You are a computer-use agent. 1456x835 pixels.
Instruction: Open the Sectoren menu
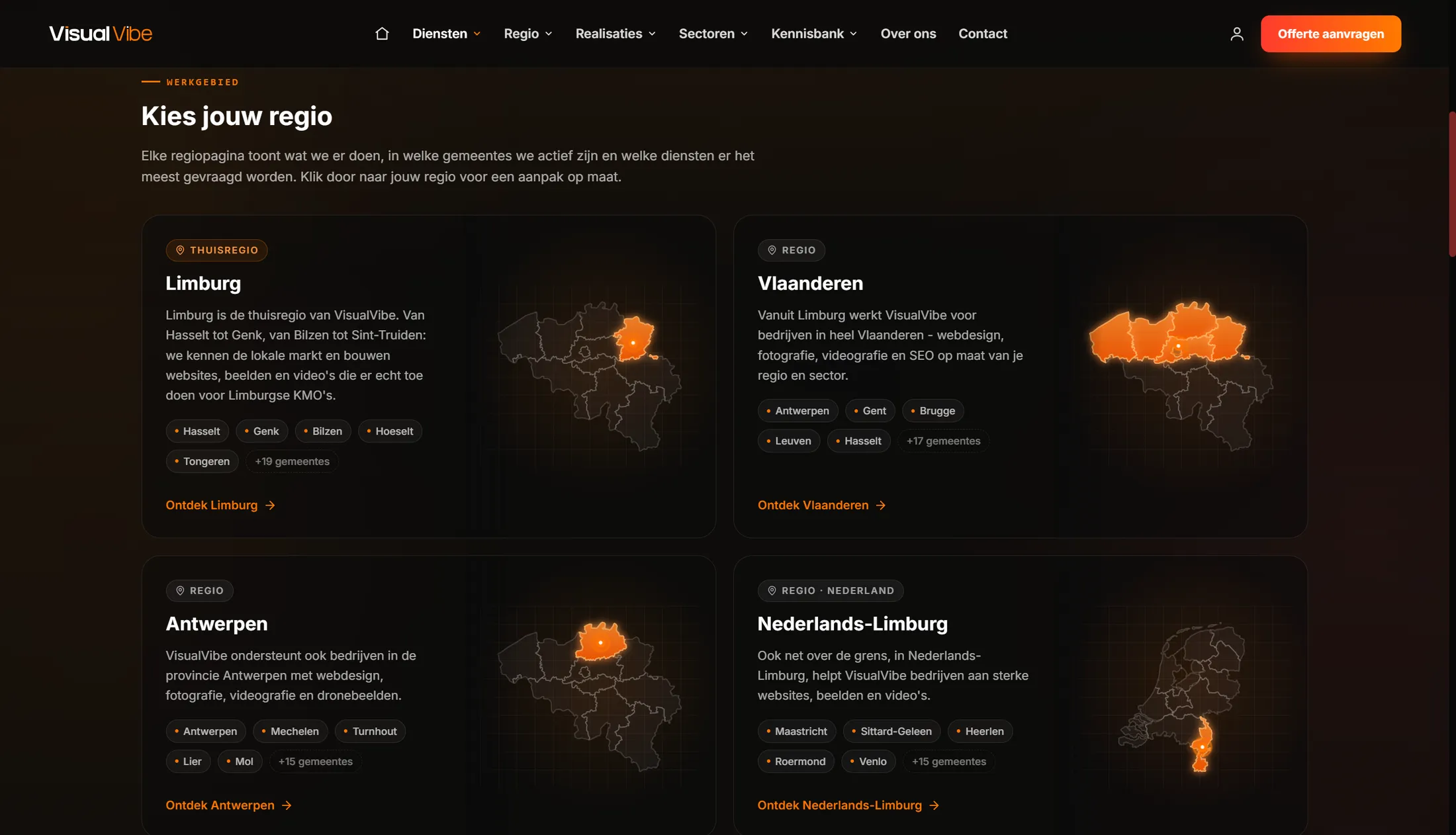tap(713, 34)
